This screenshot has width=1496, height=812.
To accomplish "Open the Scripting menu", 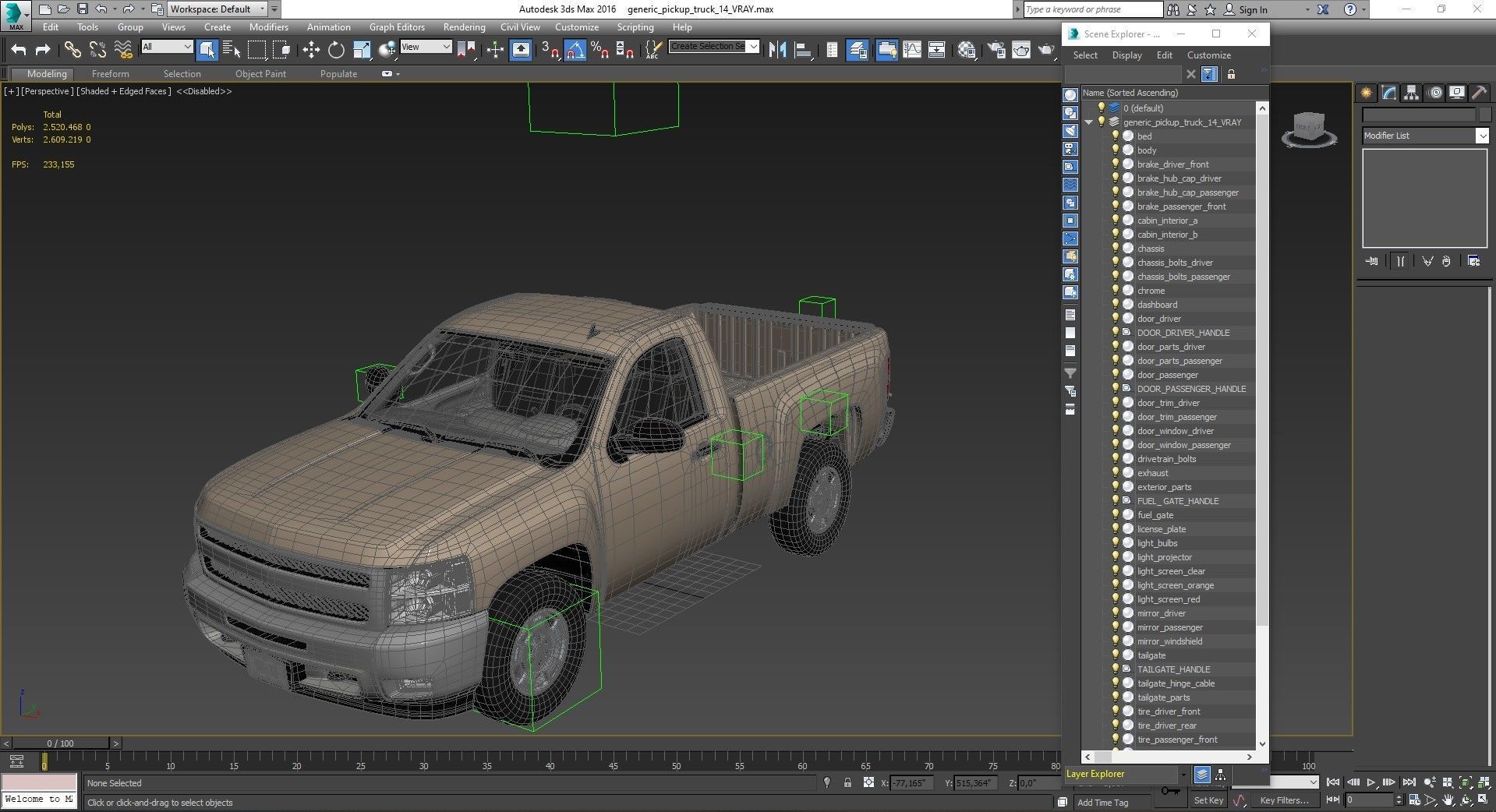I will pyautogui.click(x=635, y=27).
